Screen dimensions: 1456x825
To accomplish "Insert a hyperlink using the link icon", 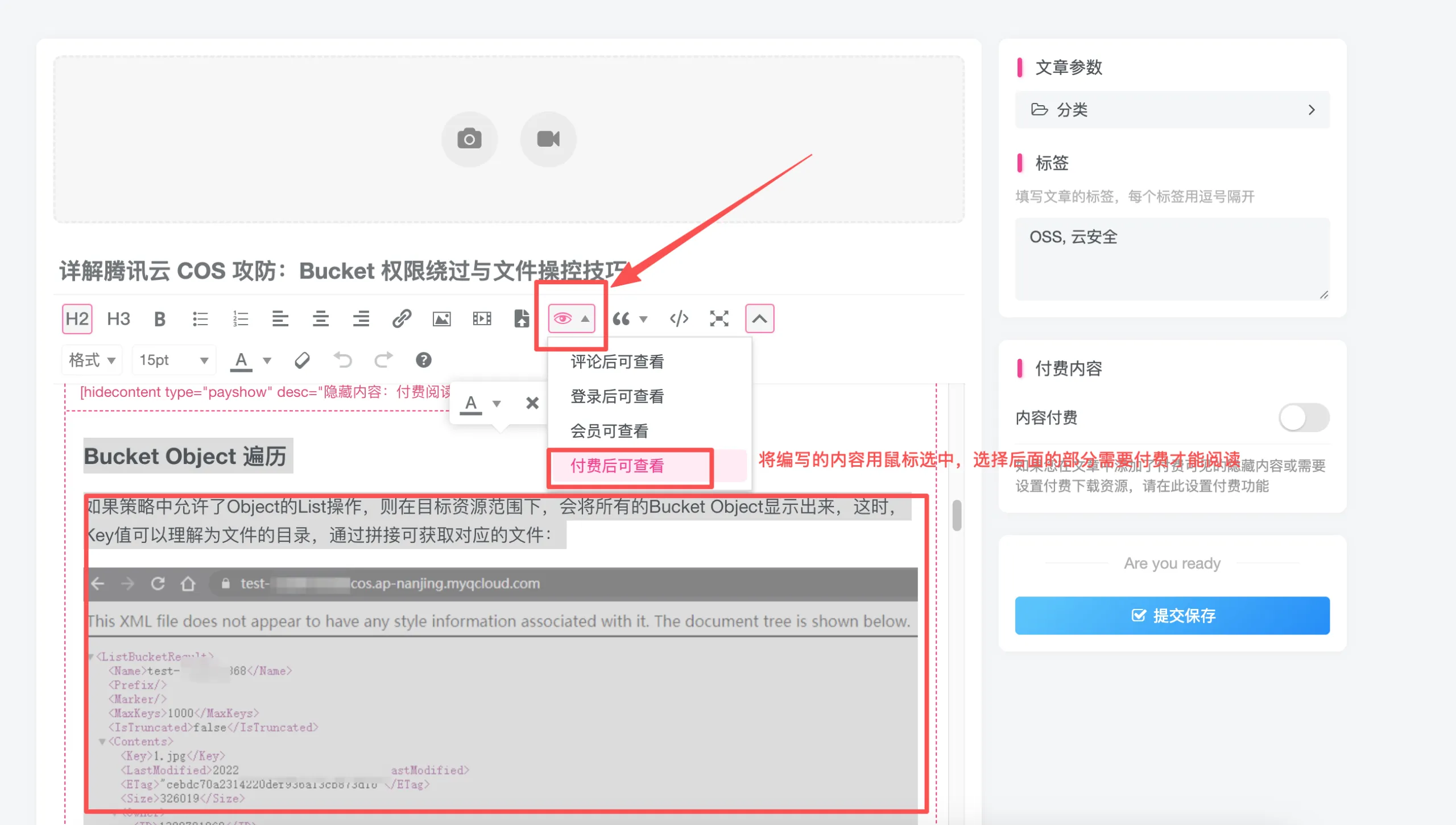I will pyautogui.click(x=402, y=318).
